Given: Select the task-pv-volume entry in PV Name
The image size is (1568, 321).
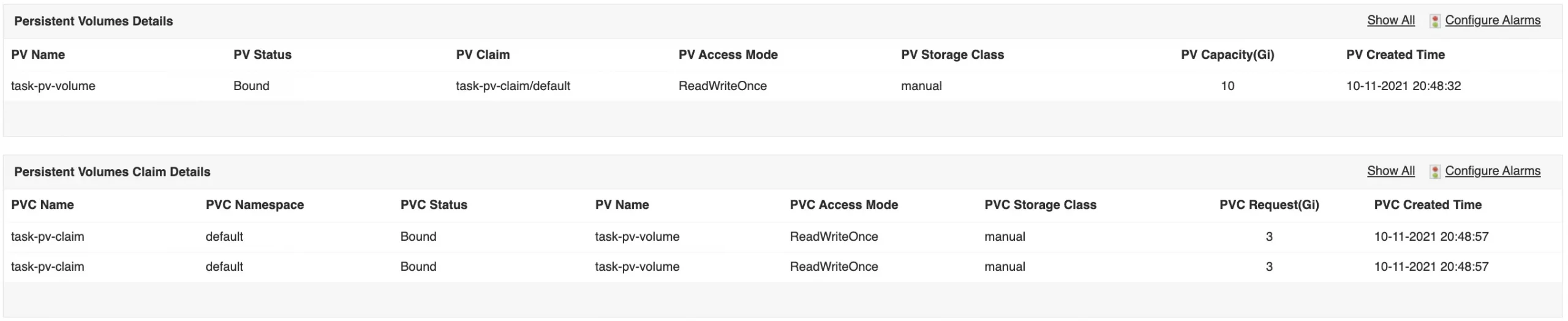Looking at the screenshot, I should [x=53, y=86].
